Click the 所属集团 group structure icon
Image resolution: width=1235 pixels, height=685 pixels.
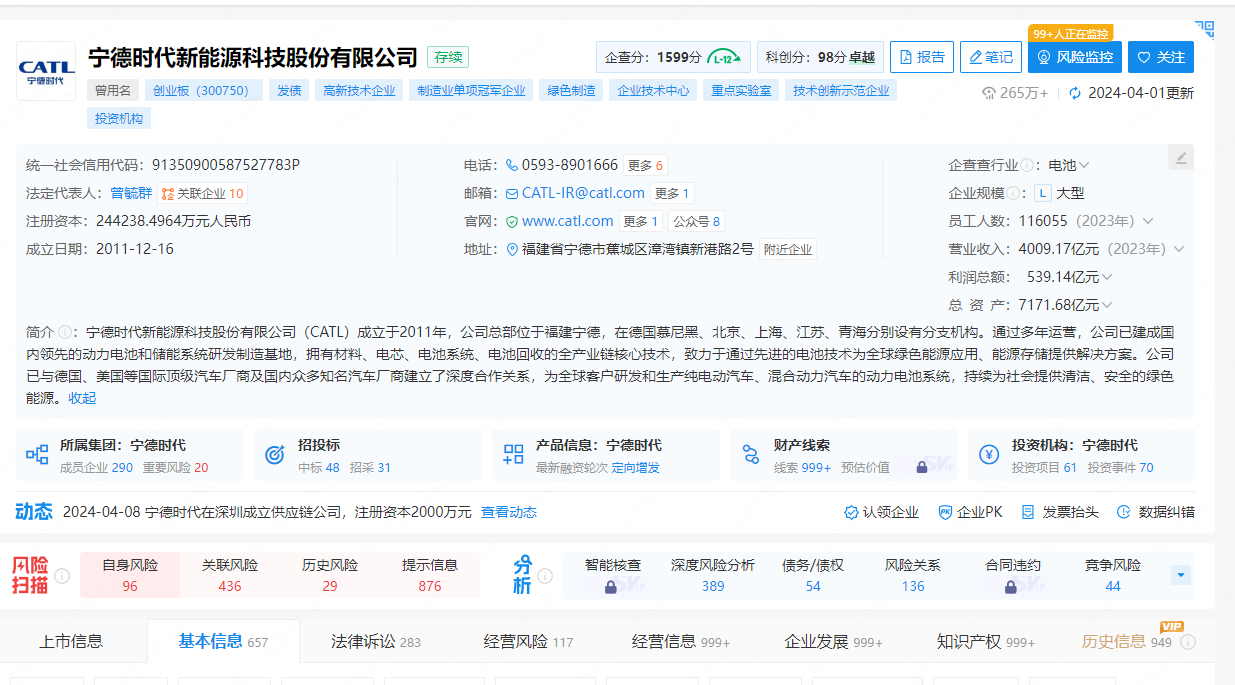37,455
